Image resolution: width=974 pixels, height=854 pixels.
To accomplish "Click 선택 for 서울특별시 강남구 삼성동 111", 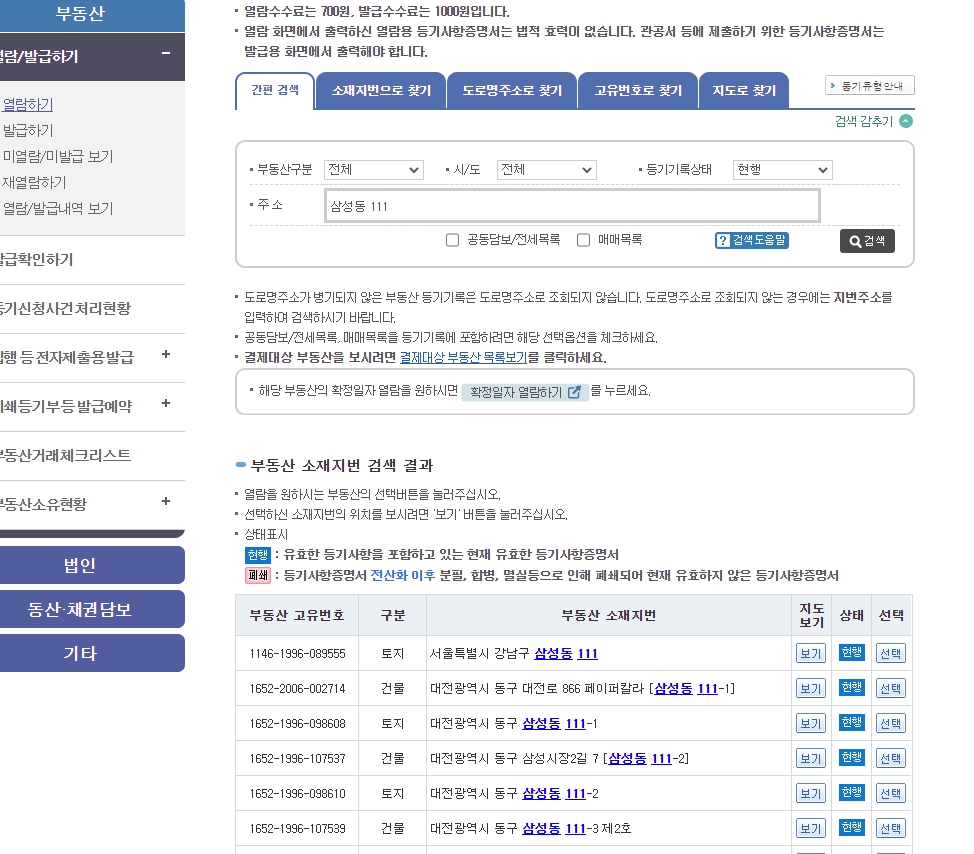I will 891,653.
